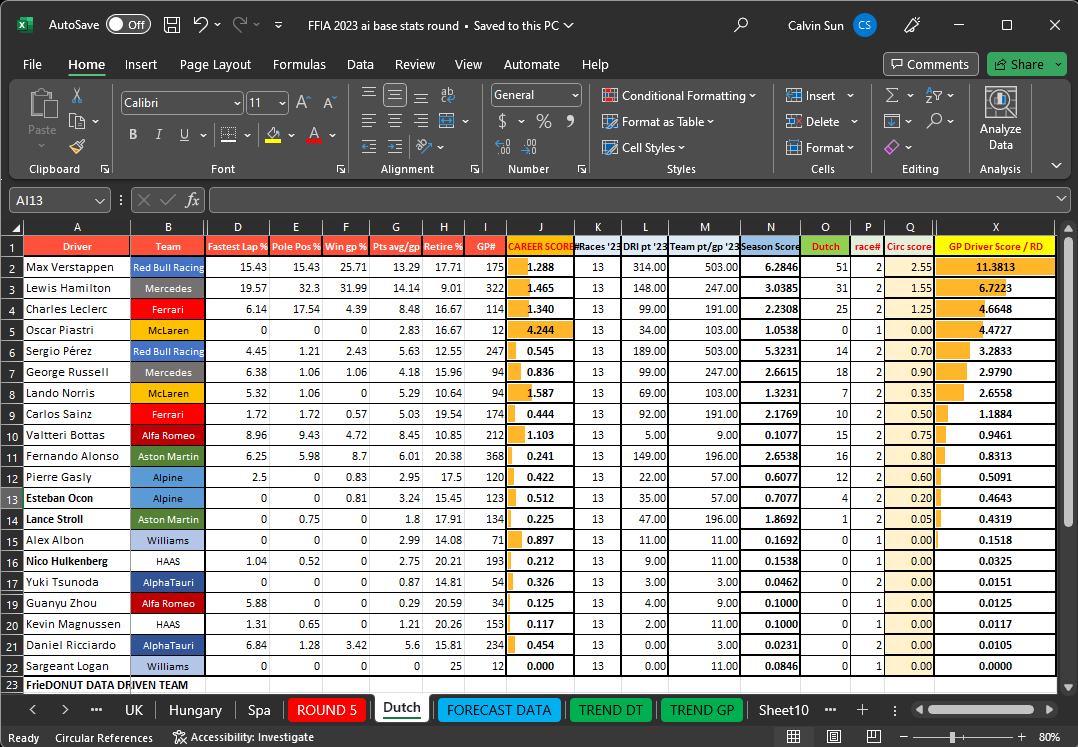
Task: Toggle Underline formatting
Action: [184, 135]
